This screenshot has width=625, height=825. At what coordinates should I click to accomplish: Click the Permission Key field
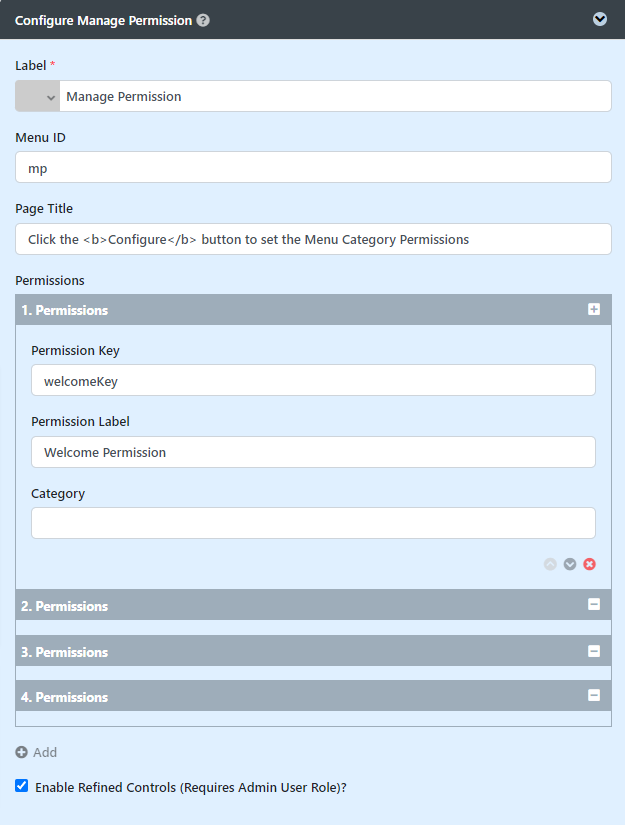click(x=313, y=380)
